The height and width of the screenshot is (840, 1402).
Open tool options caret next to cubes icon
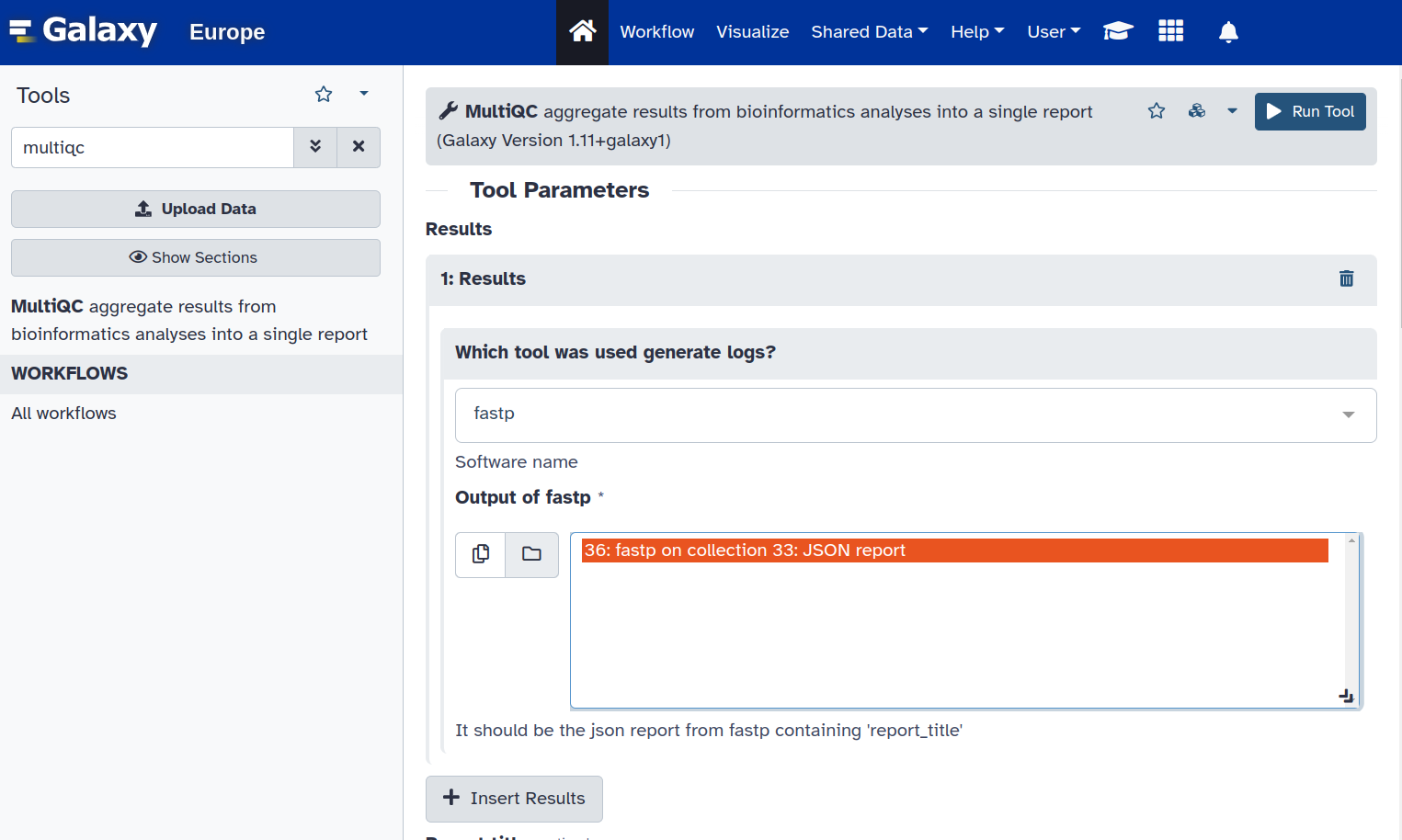pyautogui.click(x=1232, y=111)
